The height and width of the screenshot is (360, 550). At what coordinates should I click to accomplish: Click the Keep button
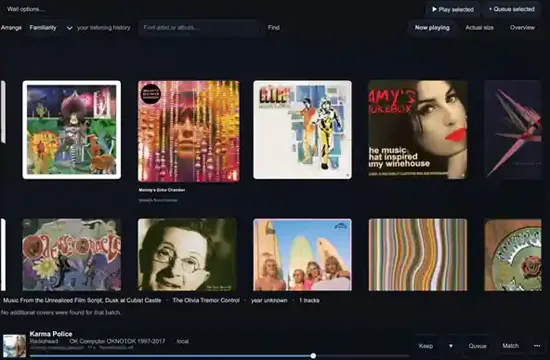pyautogui.click(x=426, y=346)
